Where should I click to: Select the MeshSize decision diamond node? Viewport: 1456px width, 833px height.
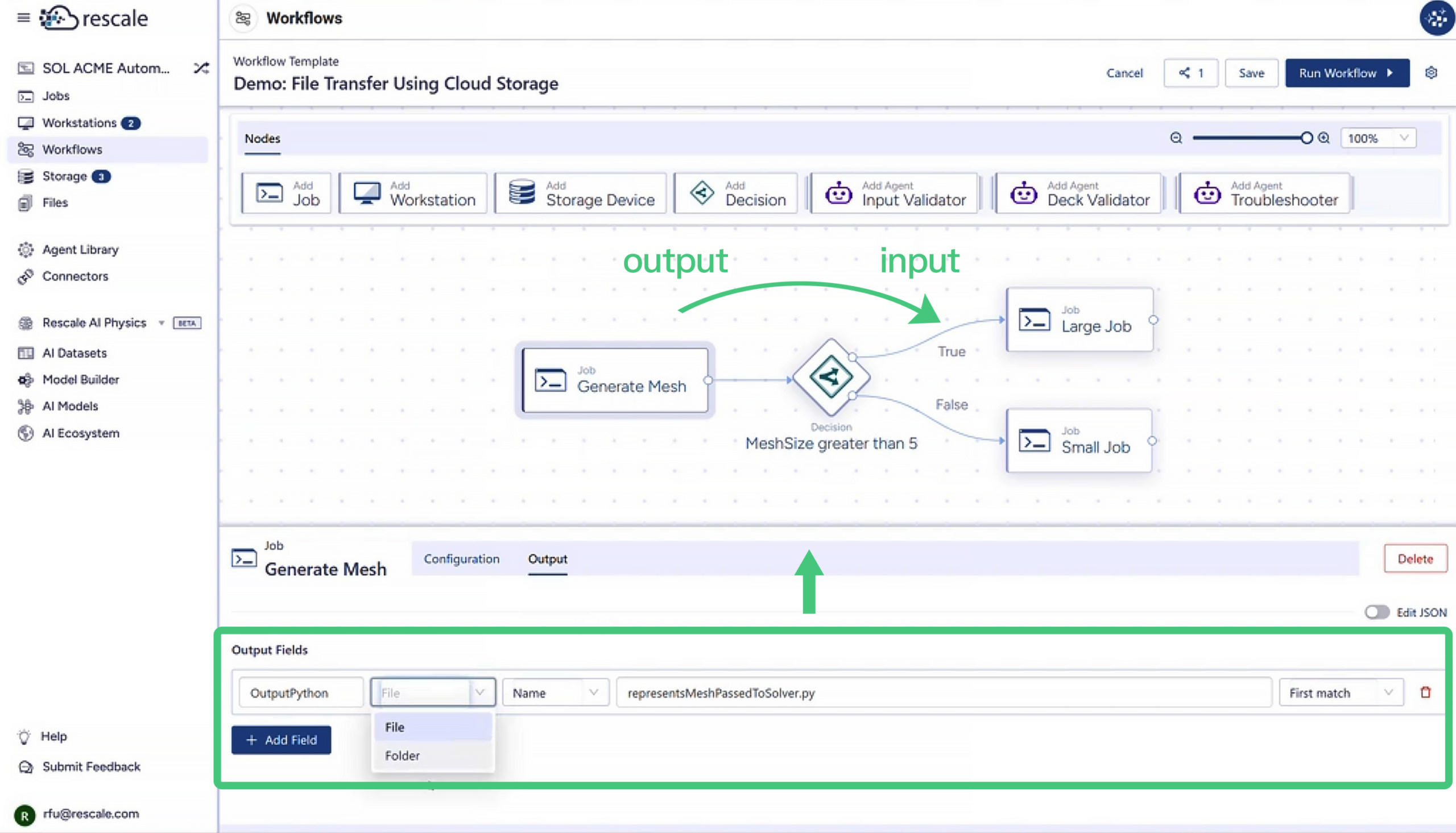pos(831,377)
